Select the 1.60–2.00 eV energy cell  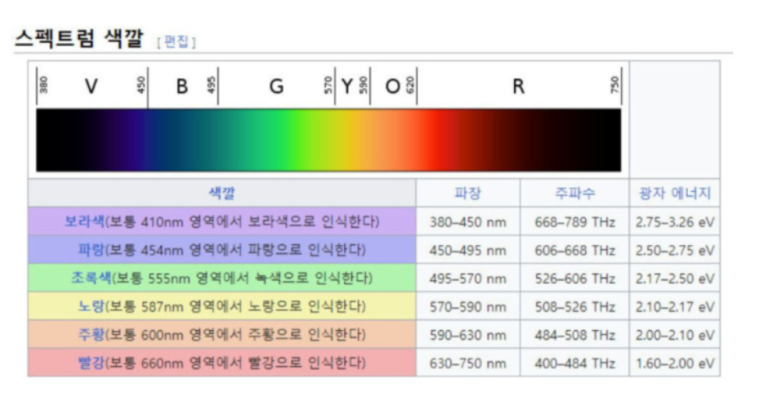pyautogui.click(x=675, y=363)
